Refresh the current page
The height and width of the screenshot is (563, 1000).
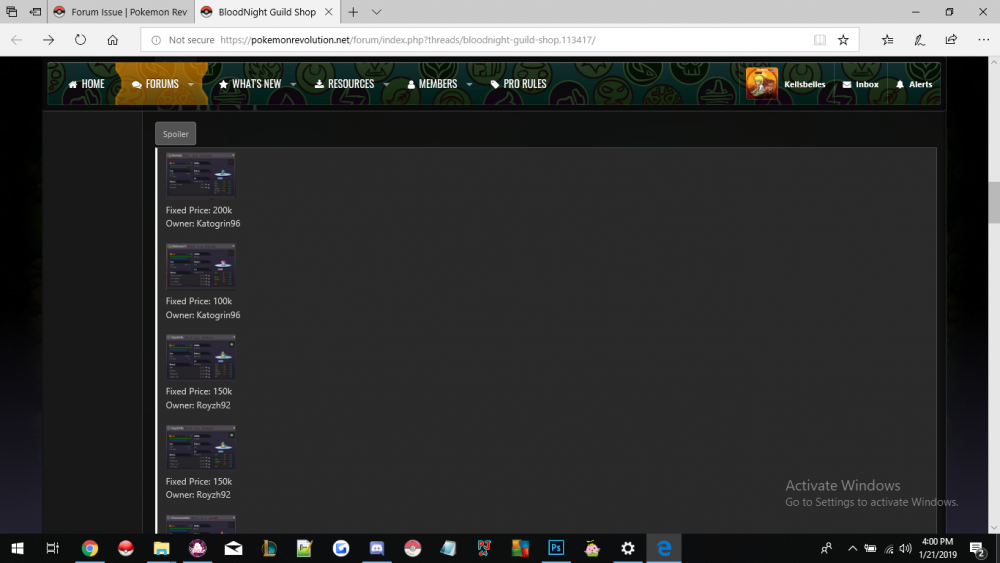pos(80,40)
